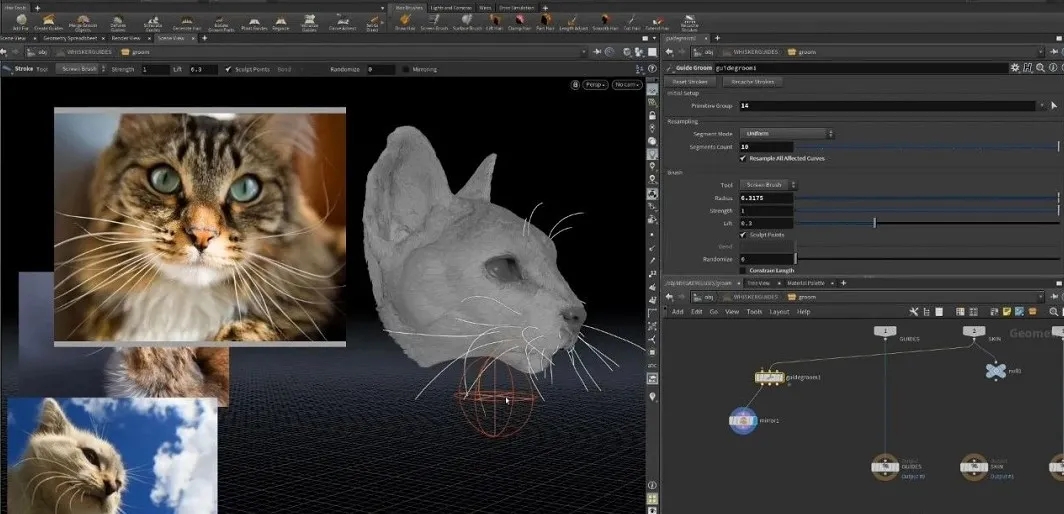This screenshot has width=1064, height=514.
Task: Enable the Constrain Length checkbox
Action: (742, 270)
